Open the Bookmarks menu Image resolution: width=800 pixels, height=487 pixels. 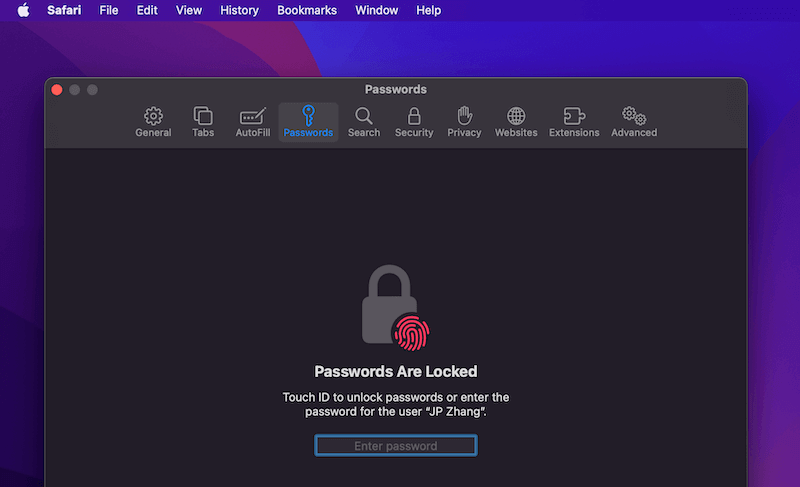[307, 10]
